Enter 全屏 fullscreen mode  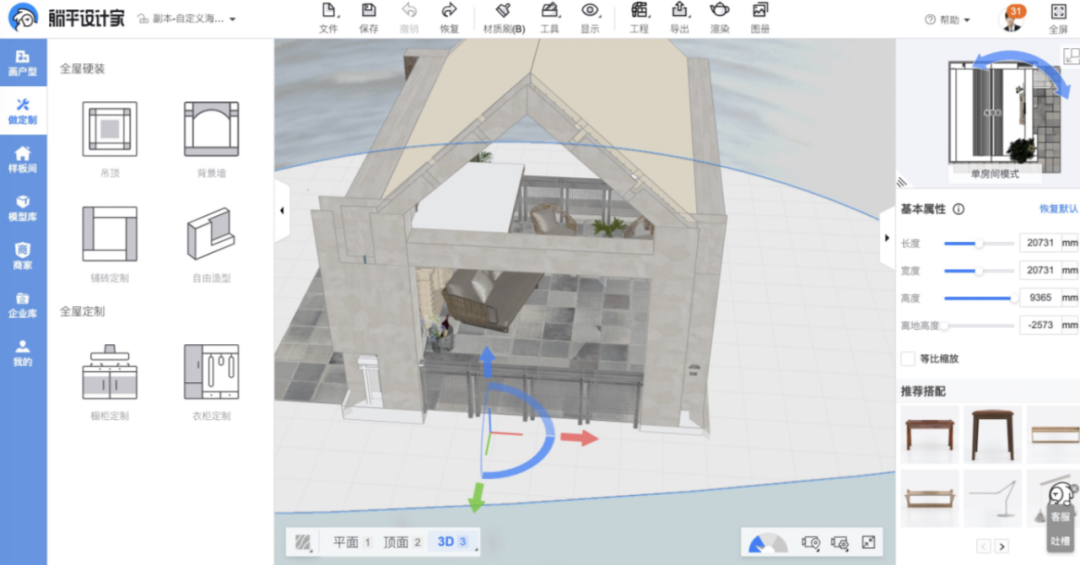tap(1058, 18)
